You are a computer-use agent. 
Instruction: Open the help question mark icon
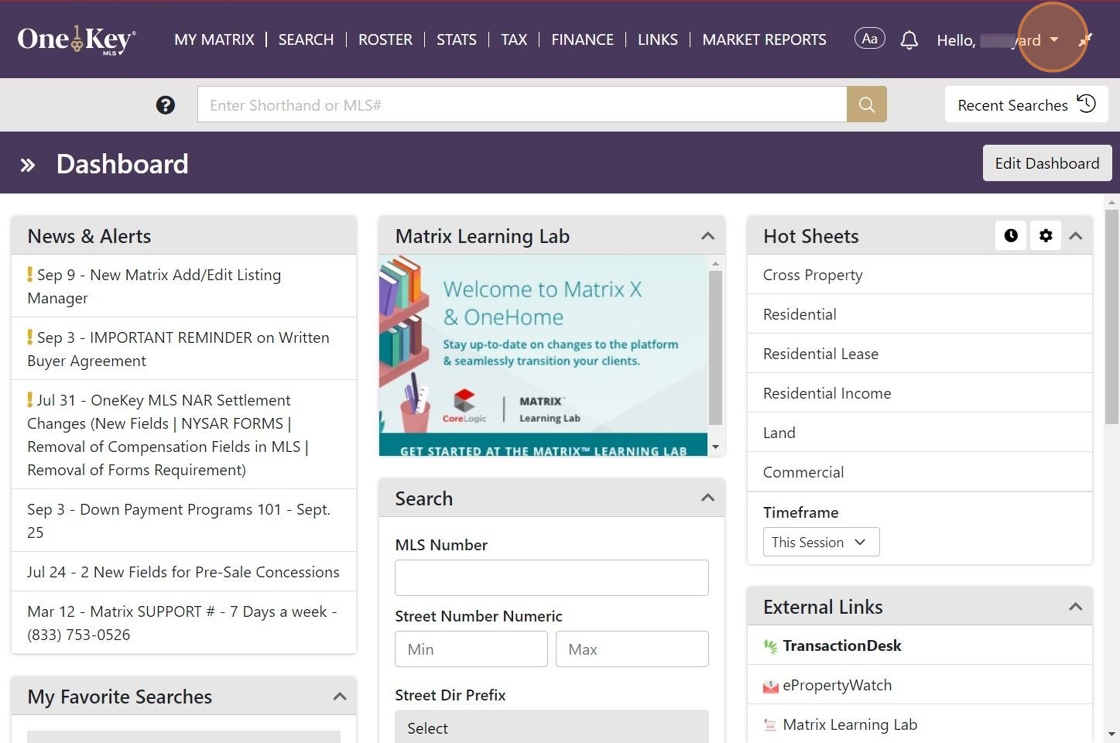point(165,105)
